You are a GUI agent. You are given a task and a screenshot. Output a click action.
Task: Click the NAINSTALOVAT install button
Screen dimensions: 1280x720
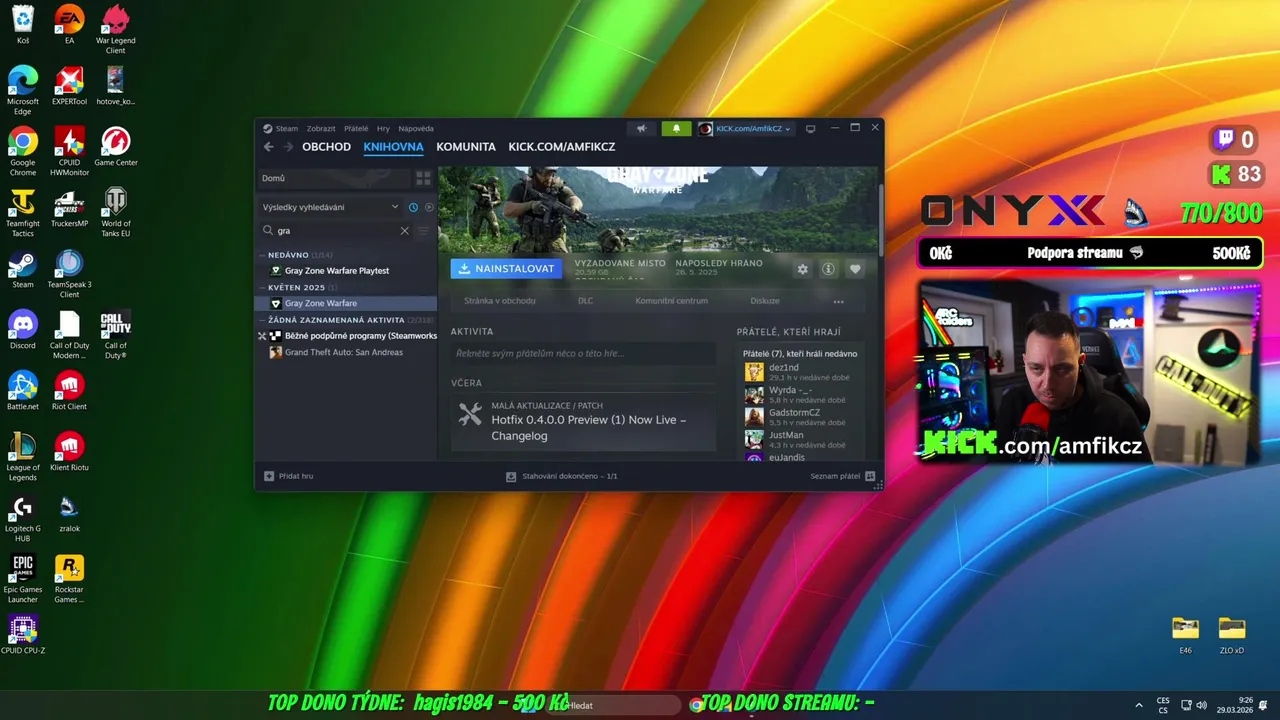coord(506,269)
